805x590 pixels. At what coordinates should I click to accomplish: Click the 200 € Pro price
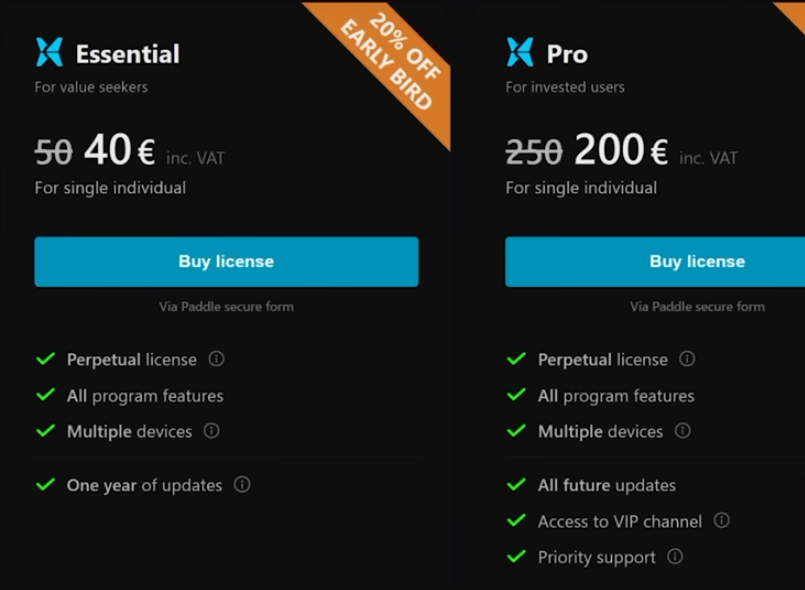pyautogui.click(x=620, y=151)
